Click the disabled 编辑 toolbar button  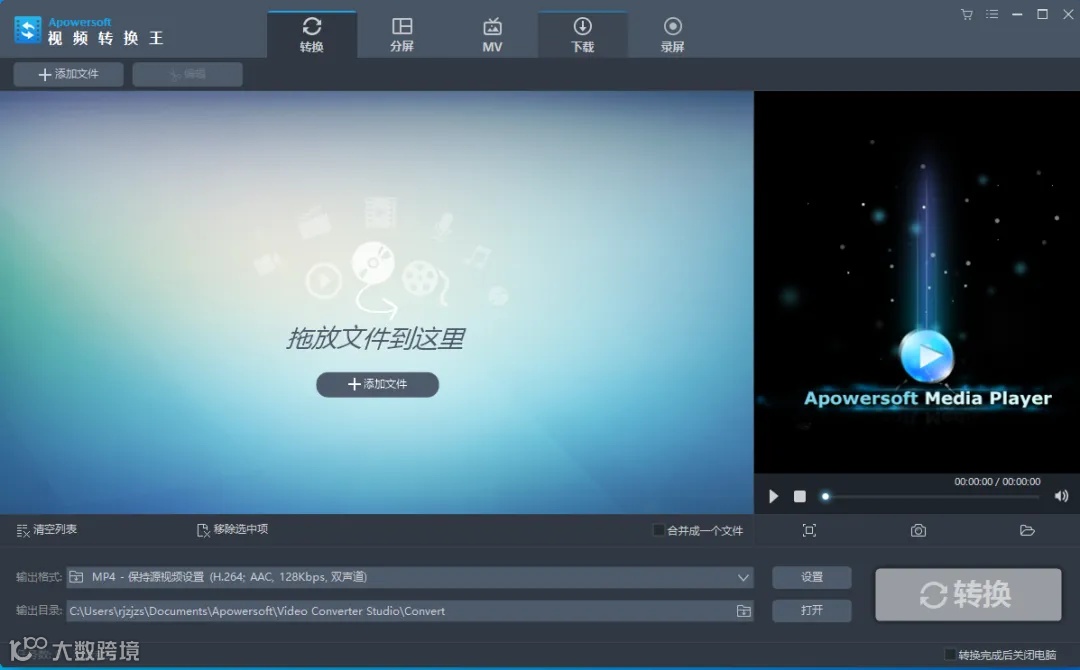(187, 74)
